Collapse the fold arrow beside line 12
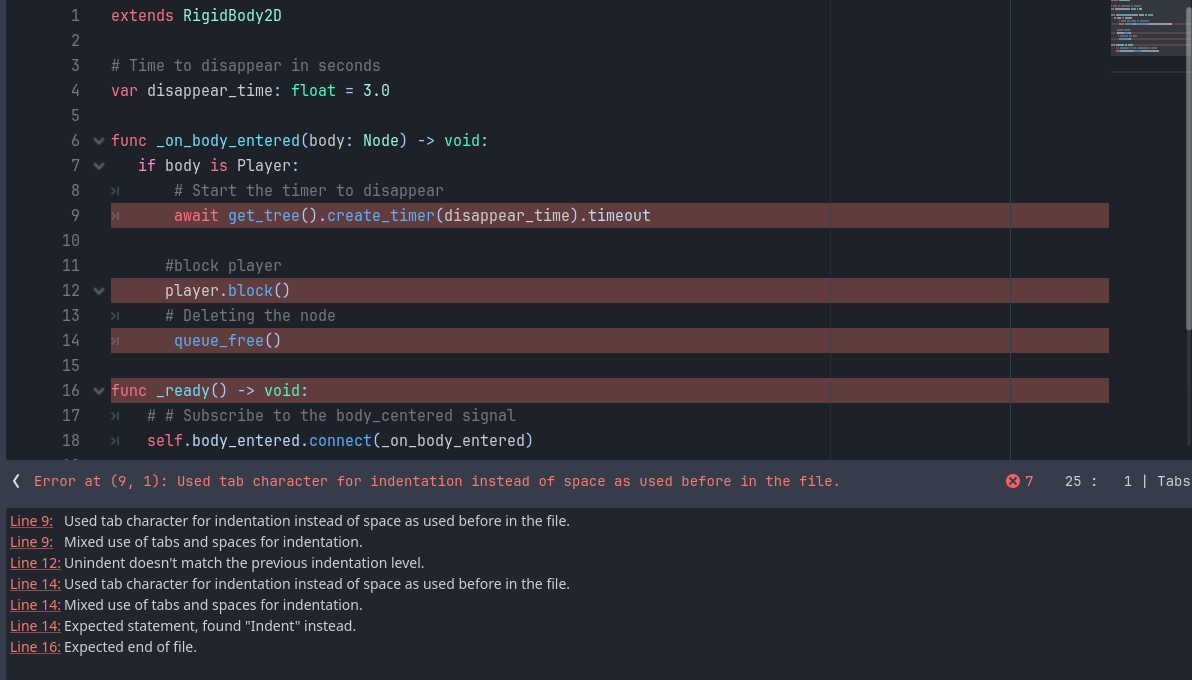Screen dimensions: 1192x680 click(99, 291)
